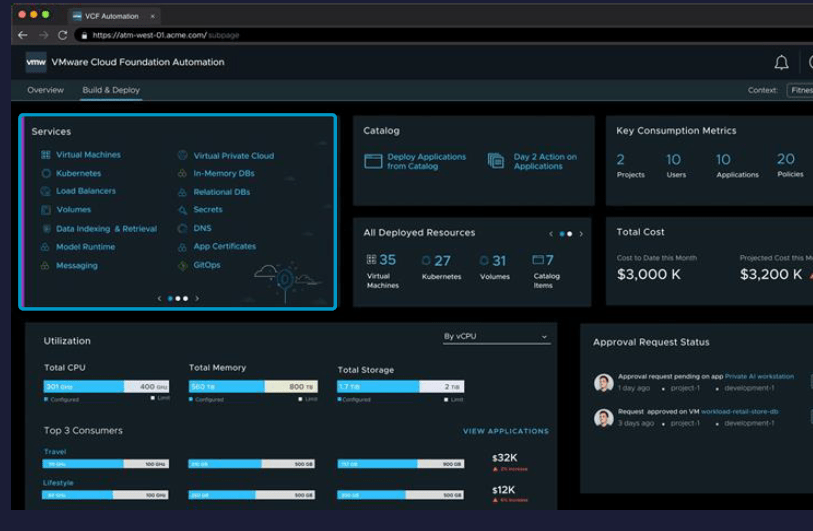Click the VIEW APPLICATIONS link
Viewport: 813px width, 531px height.
(x=505, y=431)
